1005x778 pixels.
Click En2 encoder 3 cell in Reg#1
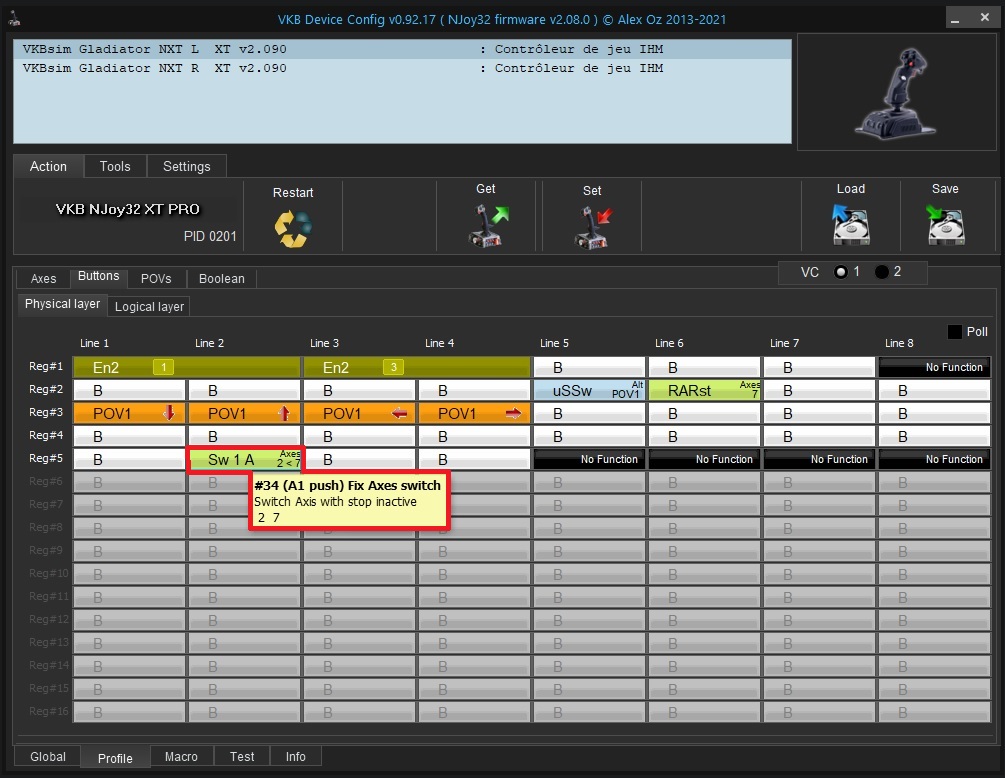417,367
